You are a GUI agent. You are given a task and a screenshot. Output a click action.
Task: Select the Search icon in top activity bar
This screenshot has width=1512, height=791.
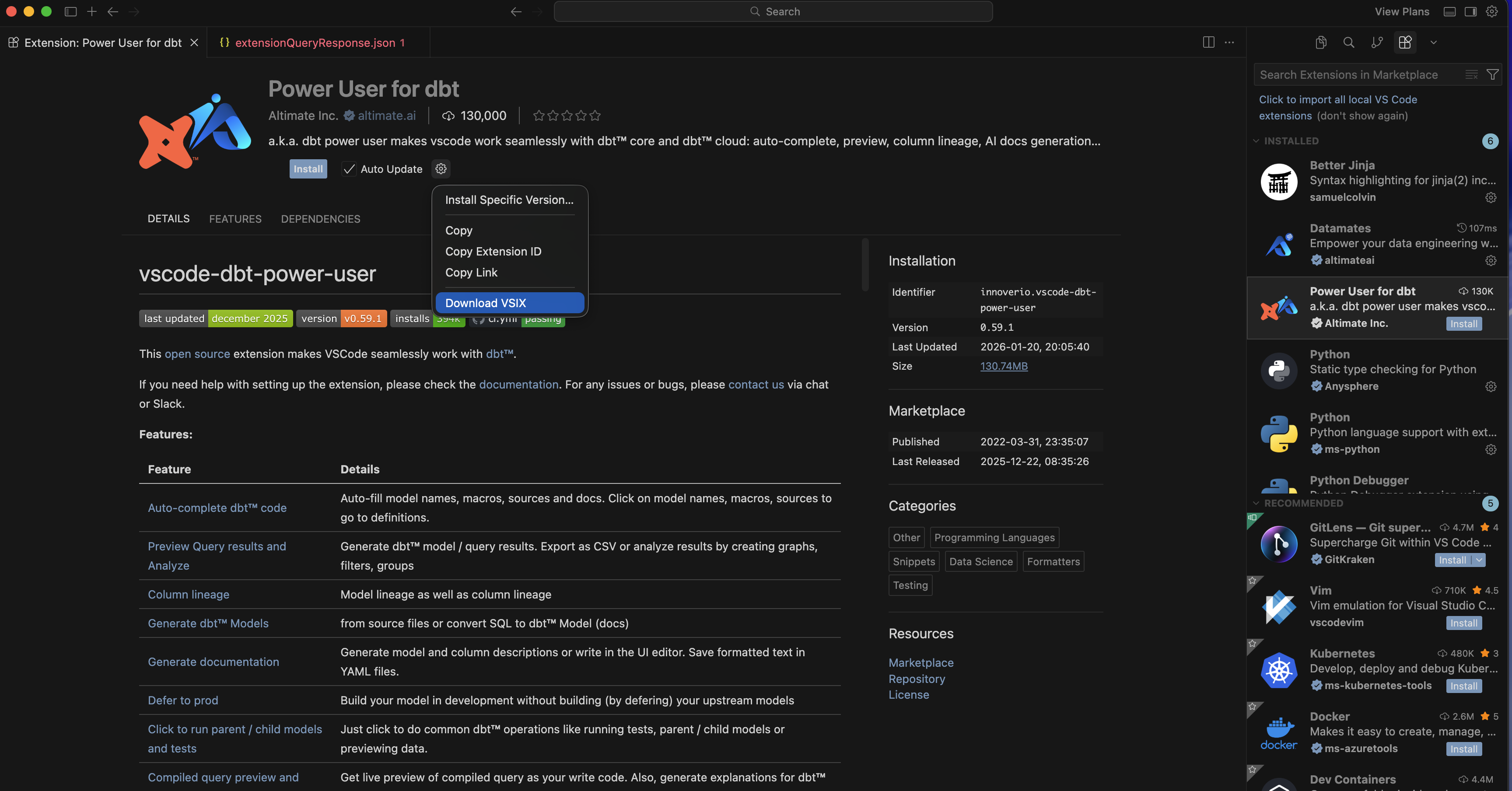click(x=1349, y=42)
